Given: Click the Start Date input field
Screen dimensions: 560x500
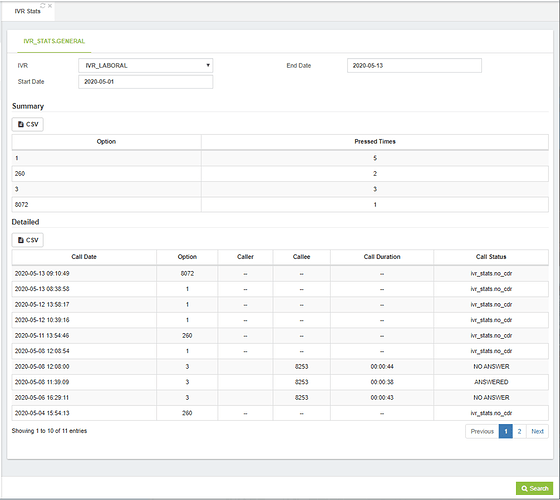Looking at the screenshot, I should point(145,82).
